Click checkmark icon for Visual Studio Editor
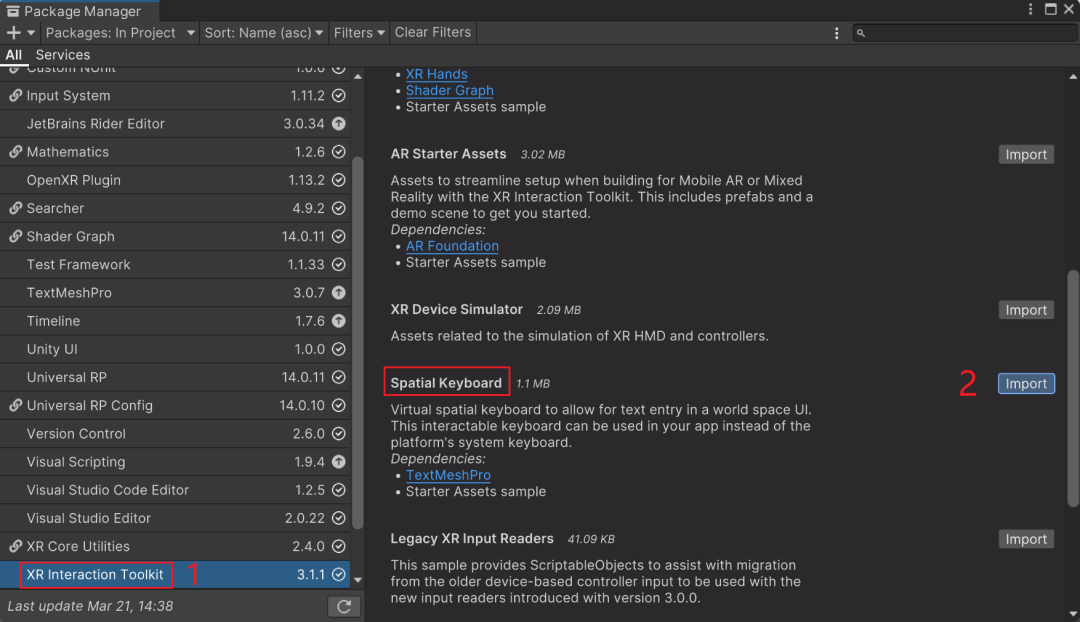 tap(339, 519)
